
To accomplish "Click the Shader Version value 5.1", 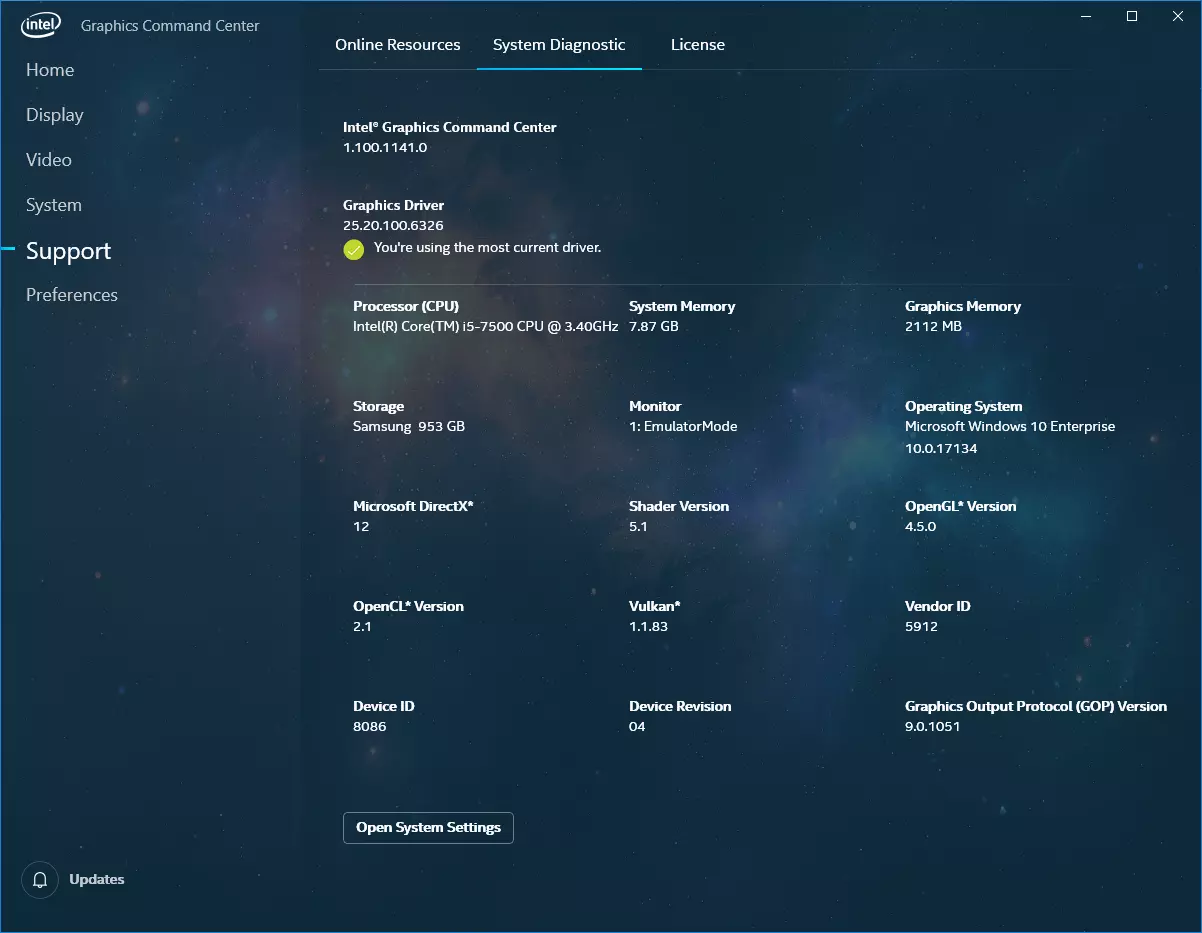I will click(639, 527).
